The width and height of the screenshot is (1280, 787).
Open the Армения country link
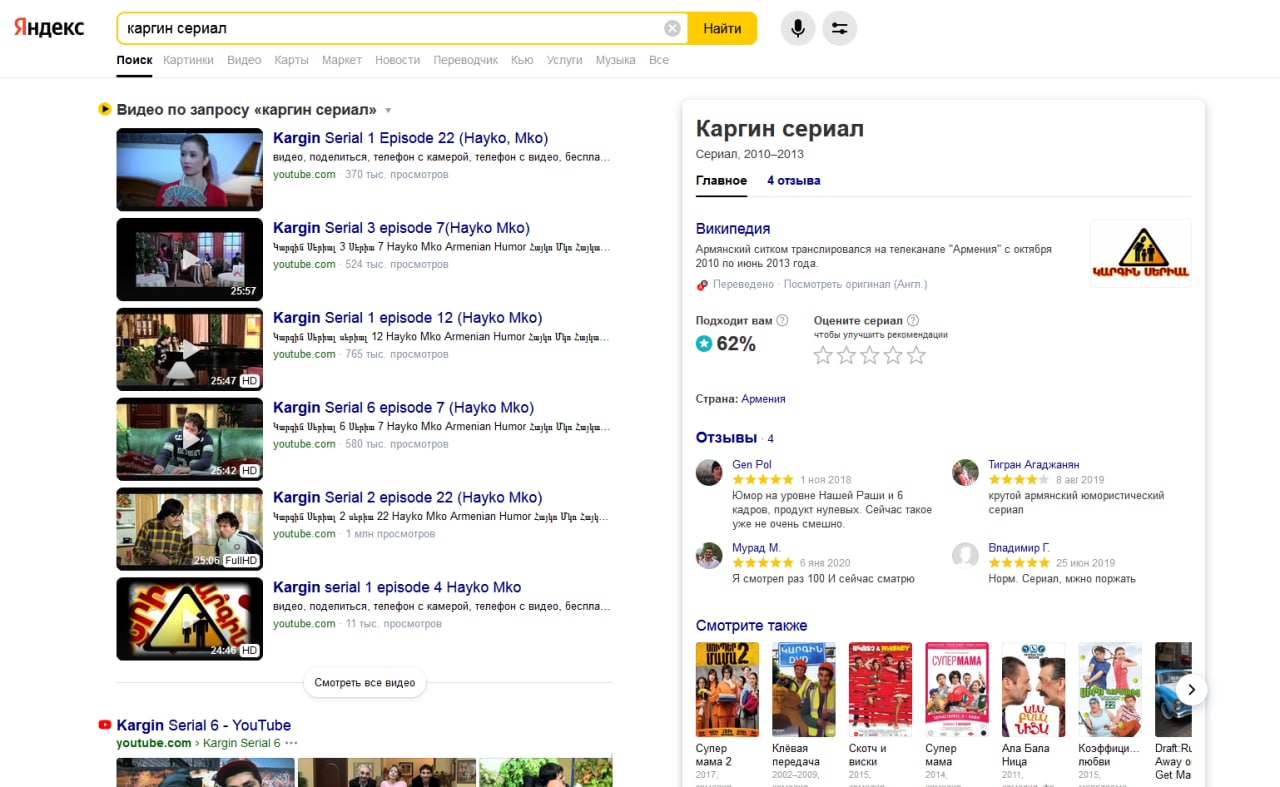[x=763, y=399]
